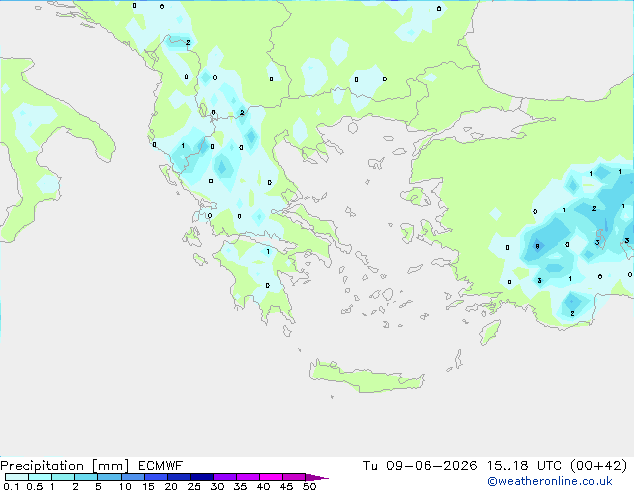The height and width of the screenshot is (490, 634).
Task: Click the "30" legend scale label
Action: pyautogui.click(x=217, y=486)
